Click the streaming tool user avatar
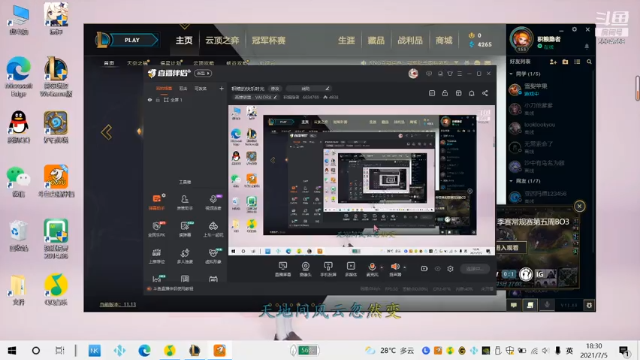The height and width of the screenshot is (360, 640). click(x=413, y=73)
